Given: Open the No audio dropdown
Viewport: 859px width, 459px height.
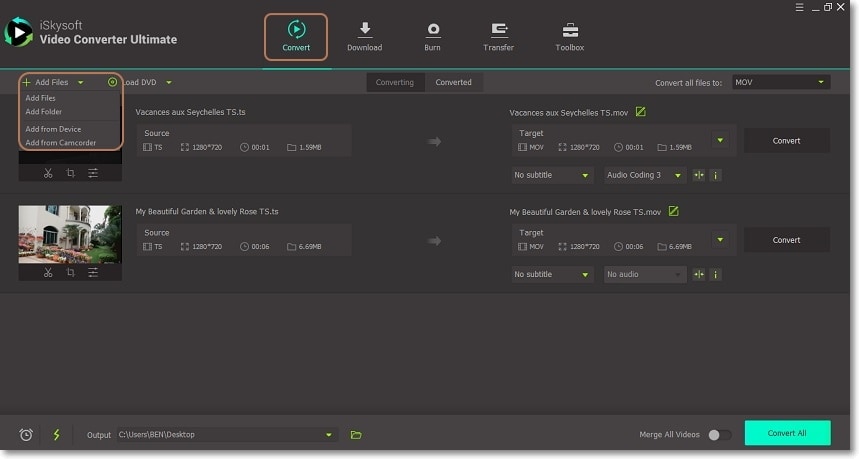Looking at the screenshot, I should point(645,274).
